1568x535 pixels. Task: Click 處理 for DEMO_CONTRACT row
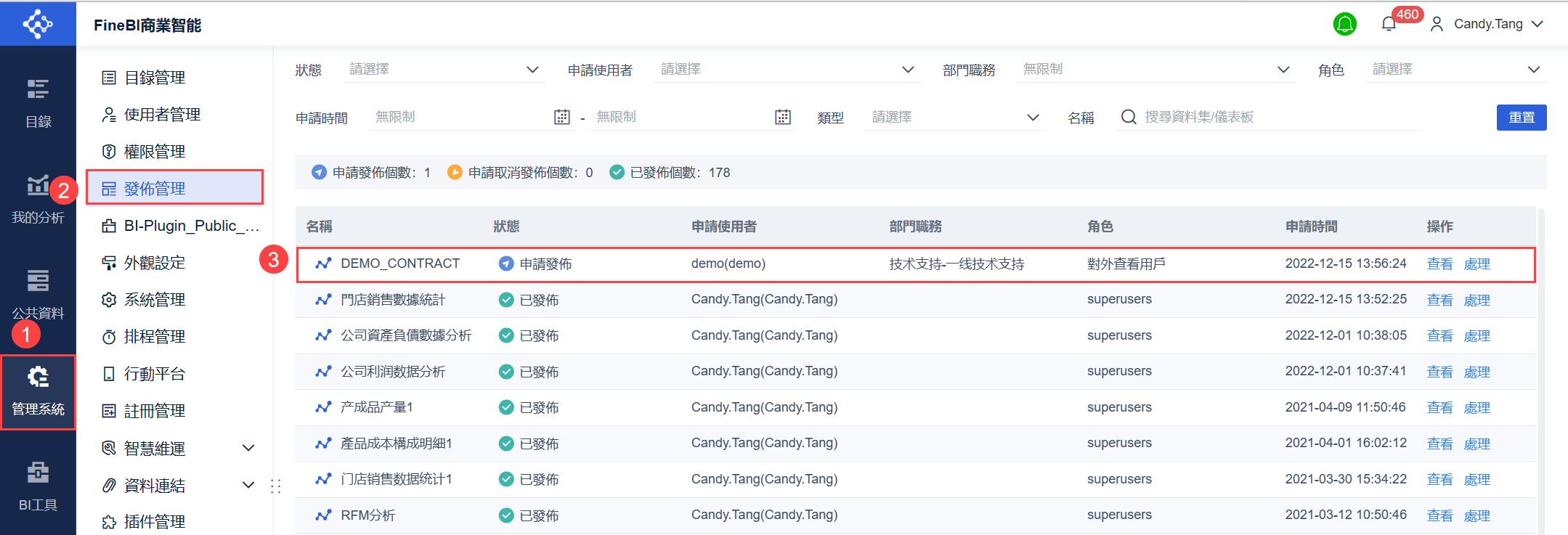(x=1476, y=264)
